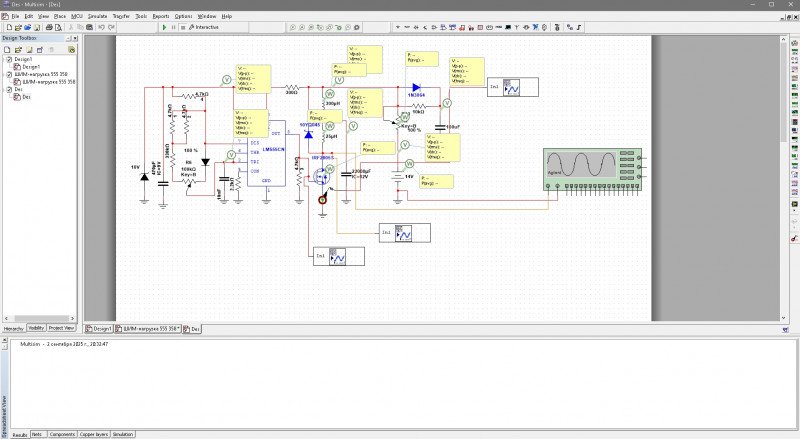Screen dimensions: 800x439
Task: Toggle checkbox for ШИМ-нагрузка 555 358 design
Action: [10, 74]
